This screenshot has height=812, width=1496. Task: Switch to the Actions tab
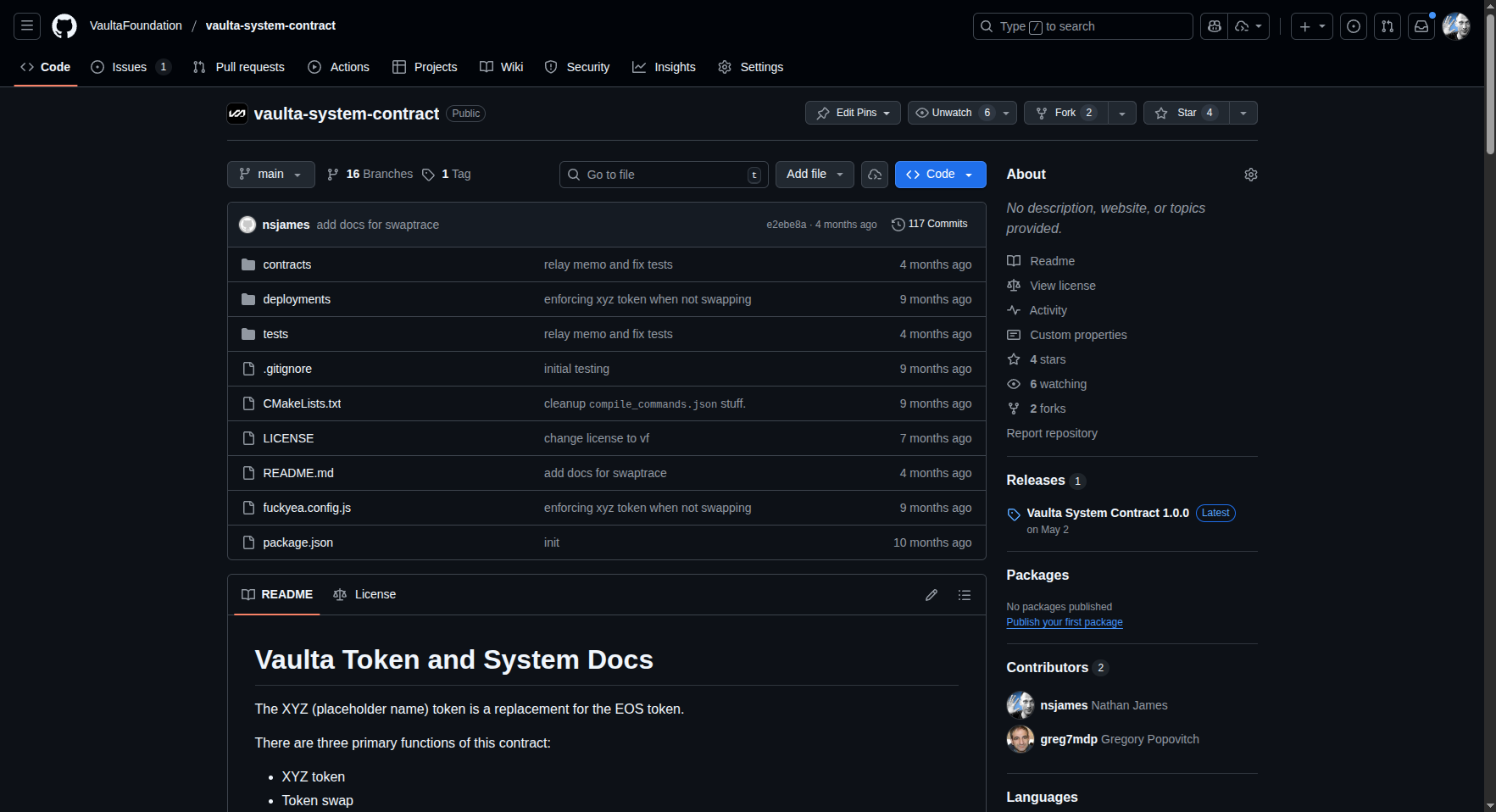[339, 67]
